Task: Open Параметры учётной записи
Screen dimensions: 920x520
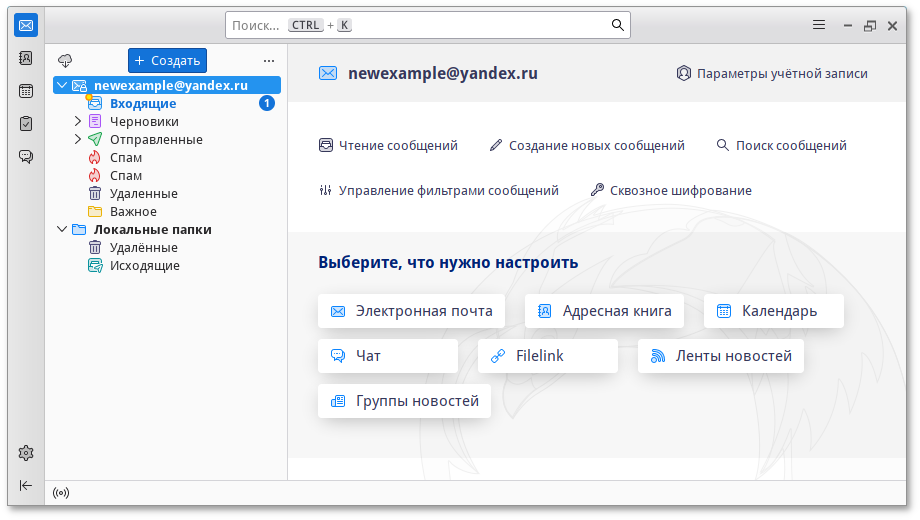Action: coord(772,73)
